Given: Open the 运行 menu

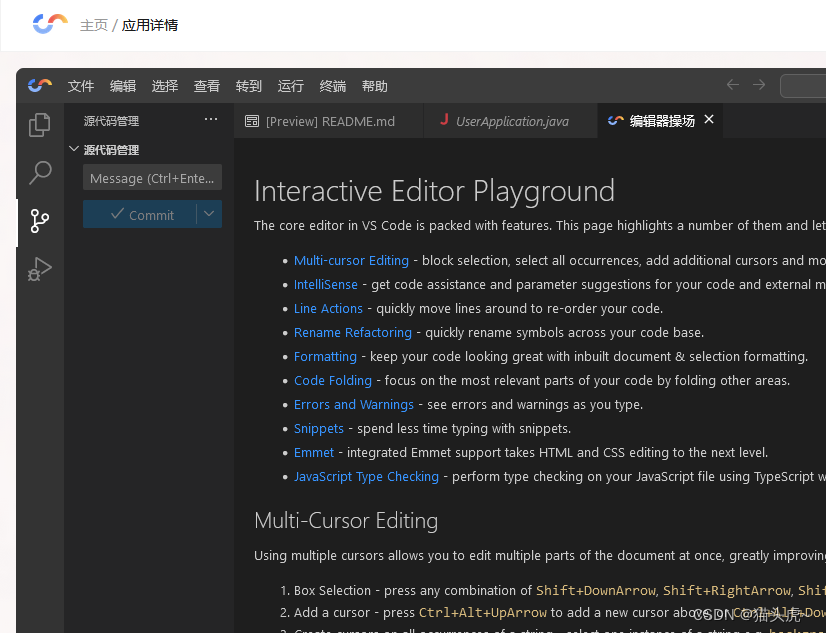Looking at the screenshot, I should click(291, 86).
